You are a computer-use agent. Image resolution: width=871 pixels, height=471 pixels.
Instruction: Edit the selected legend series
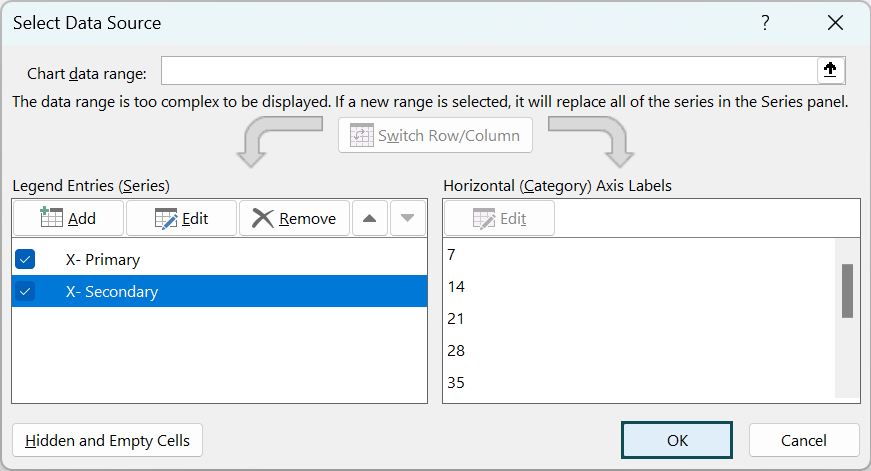coord(182,218)
